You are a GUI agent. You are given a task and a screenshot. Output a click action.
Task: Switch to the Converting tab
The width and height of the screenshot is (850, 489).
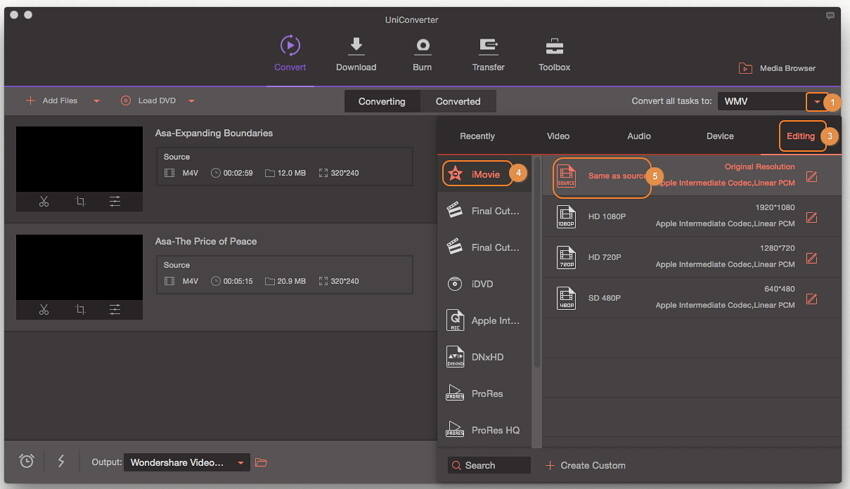coord(382,101)
